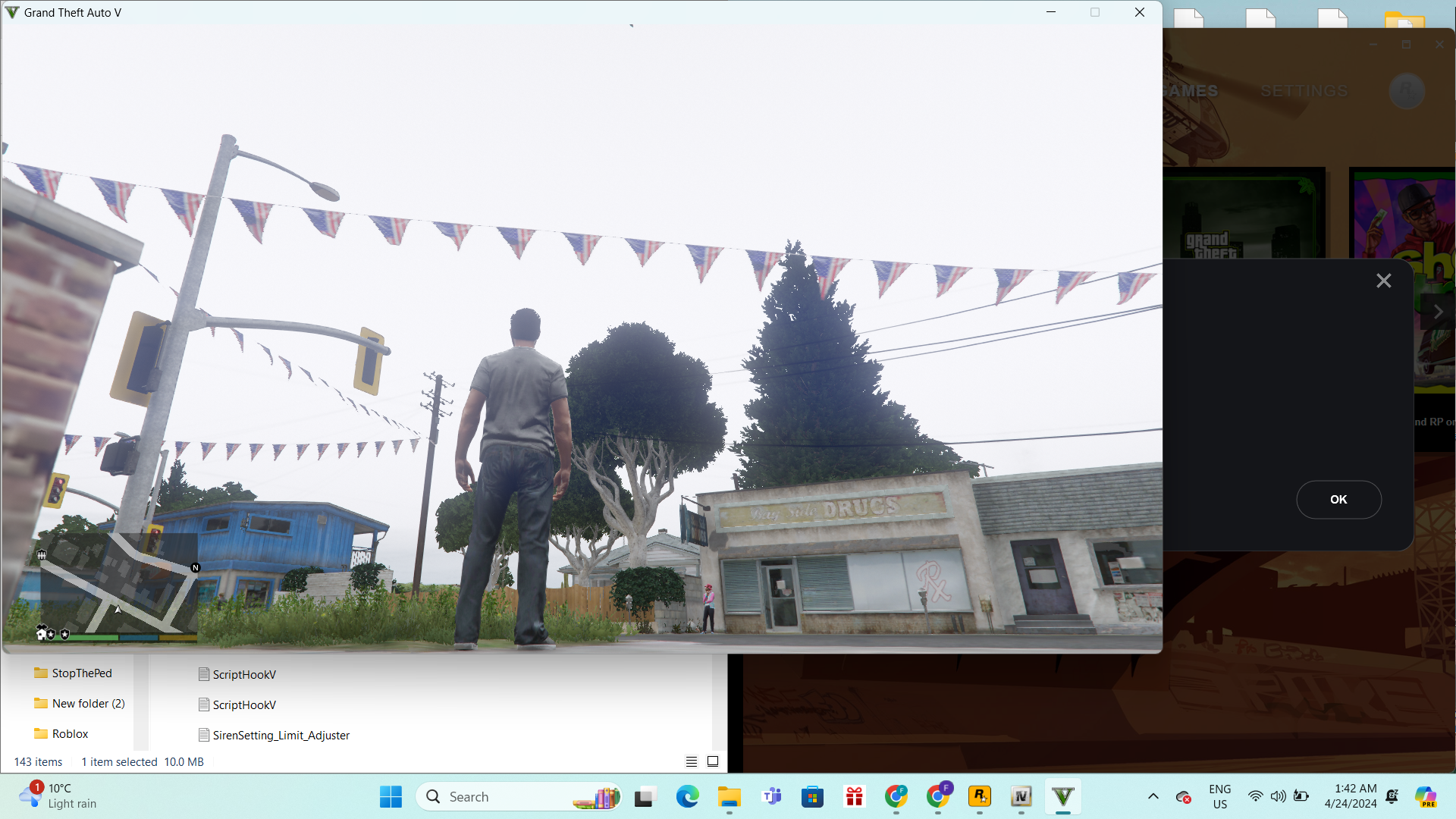This screenshot has height=819, width=1456.
Task: Click the OK button in the dialog
Action: 1338,500
